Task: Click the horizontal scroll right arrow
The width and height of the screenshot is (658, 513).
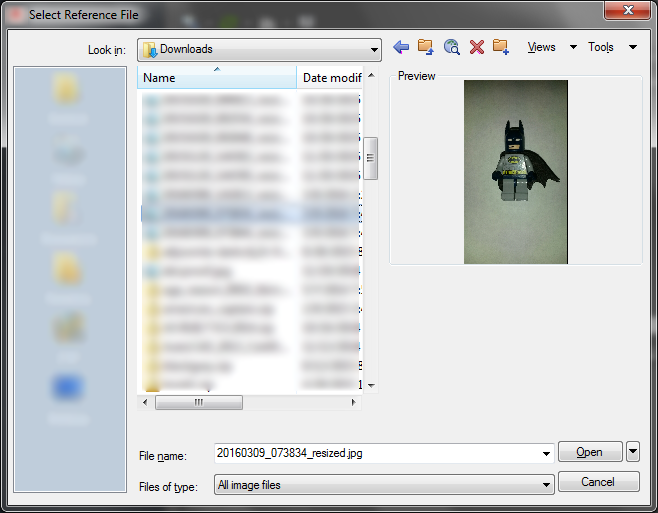Action: click(353, 402)
